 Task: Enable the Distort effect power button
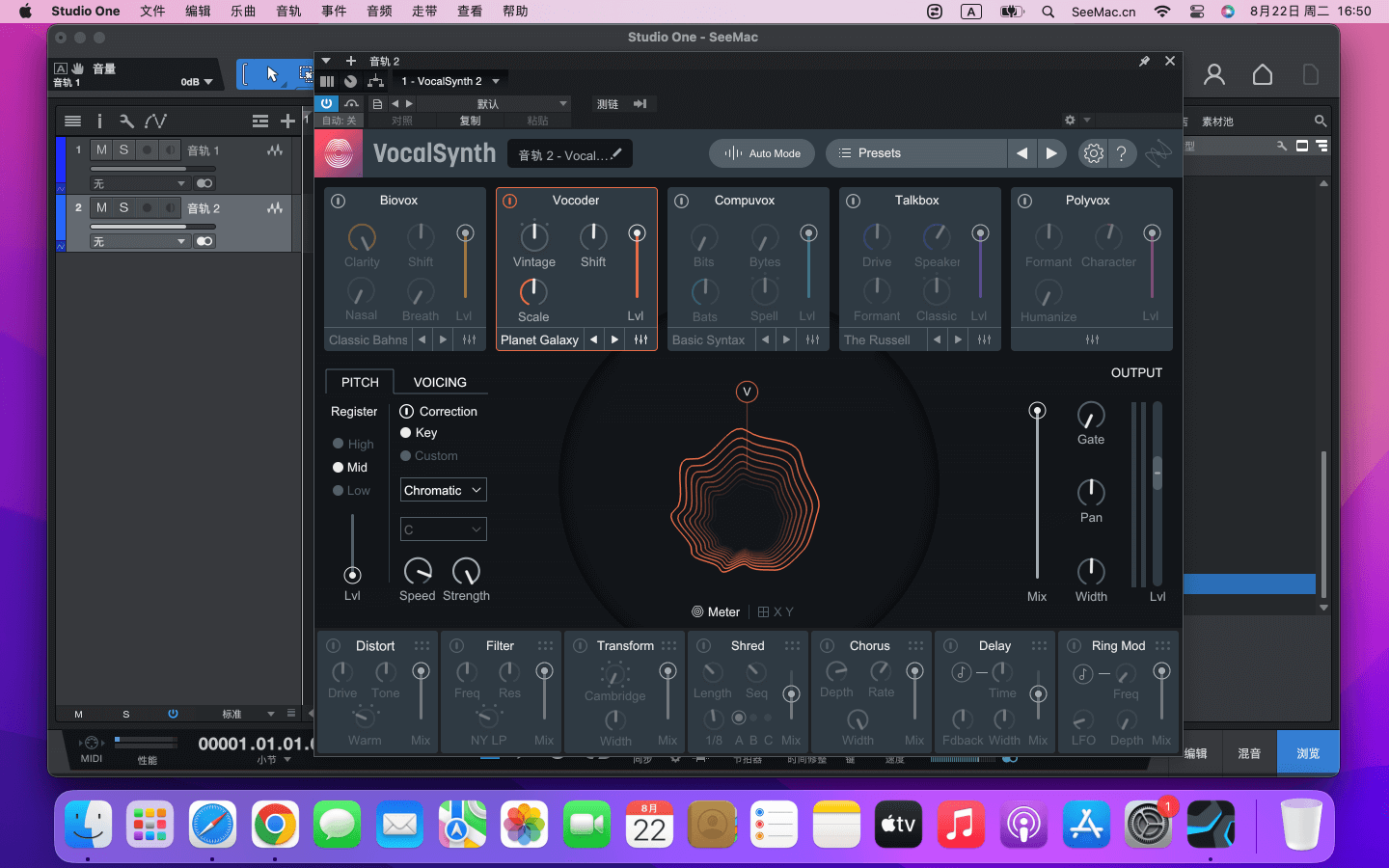(x=334, y=646)
